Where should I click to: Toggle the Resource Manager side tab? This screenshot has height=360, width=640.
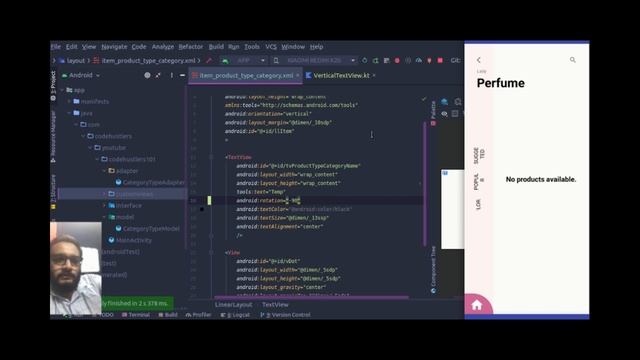[53, 136]
